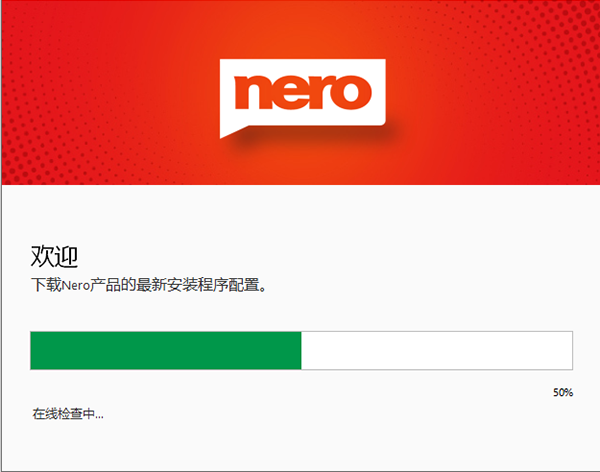Click the 50% progress percentage label
Screen dimensions: 600x472
[563, 393]
